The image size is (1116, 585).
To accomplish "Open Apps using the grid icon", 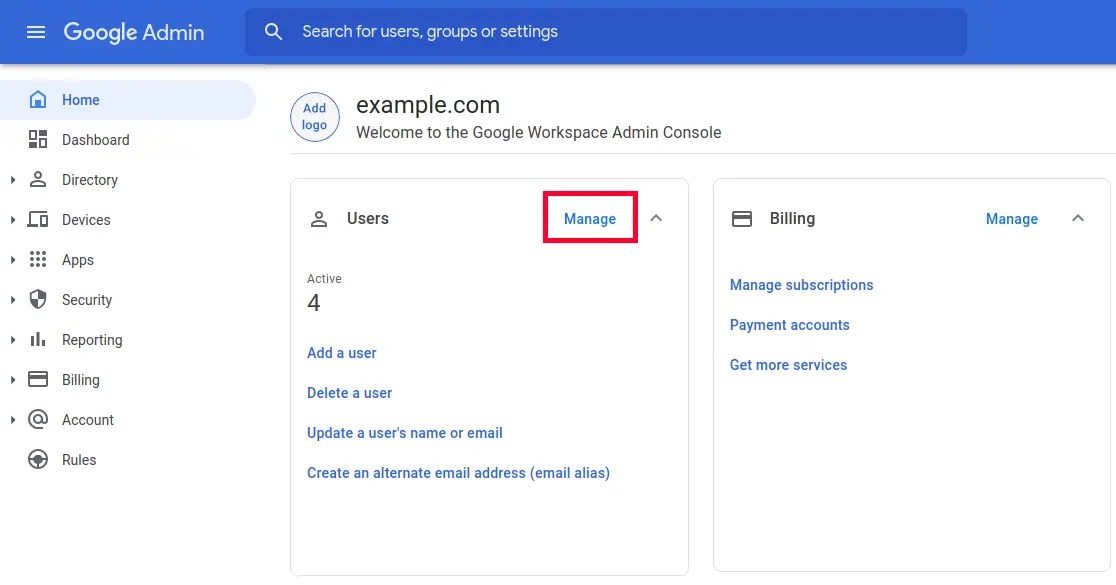I will 38,259.
